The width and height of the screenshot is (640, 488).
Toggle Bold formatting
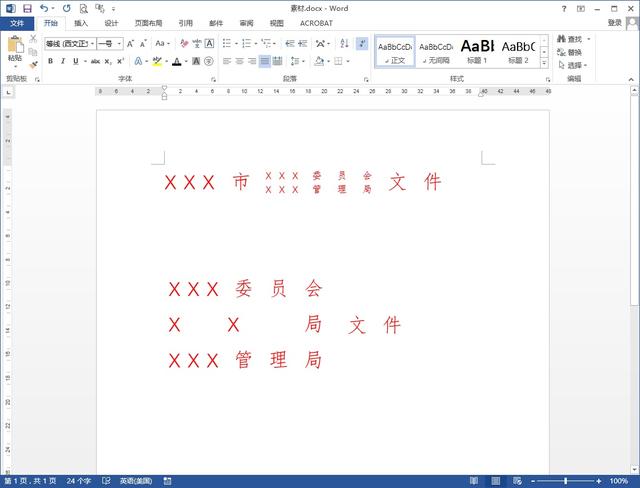(x=49, y=61)
